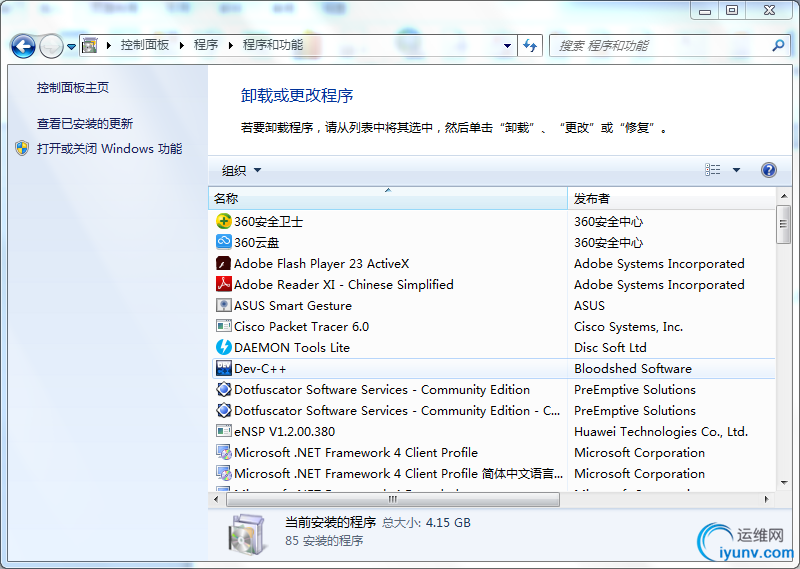Open help with the blue question icon

tap(769, 170)
